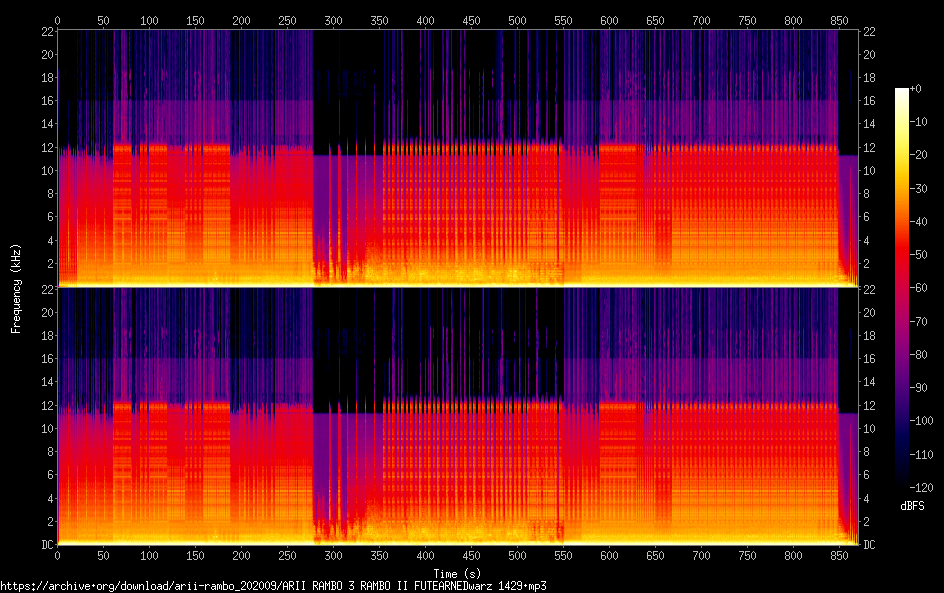Click the "-100" value on the color scale
Image resolution: width=944 pixels, height=593 pixels.
coord(922,421)
